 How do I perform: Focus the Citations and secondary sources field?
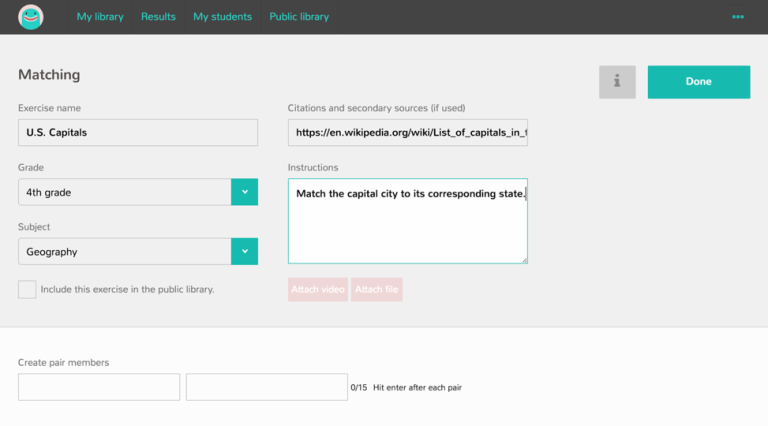point(407,132)
